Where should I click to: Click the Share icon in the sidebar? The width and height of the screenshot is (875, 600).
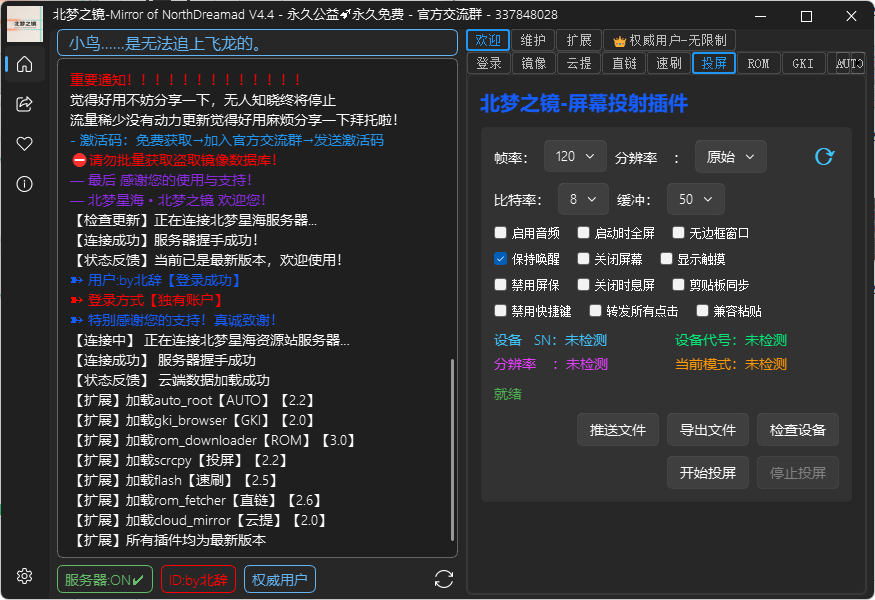24,104
